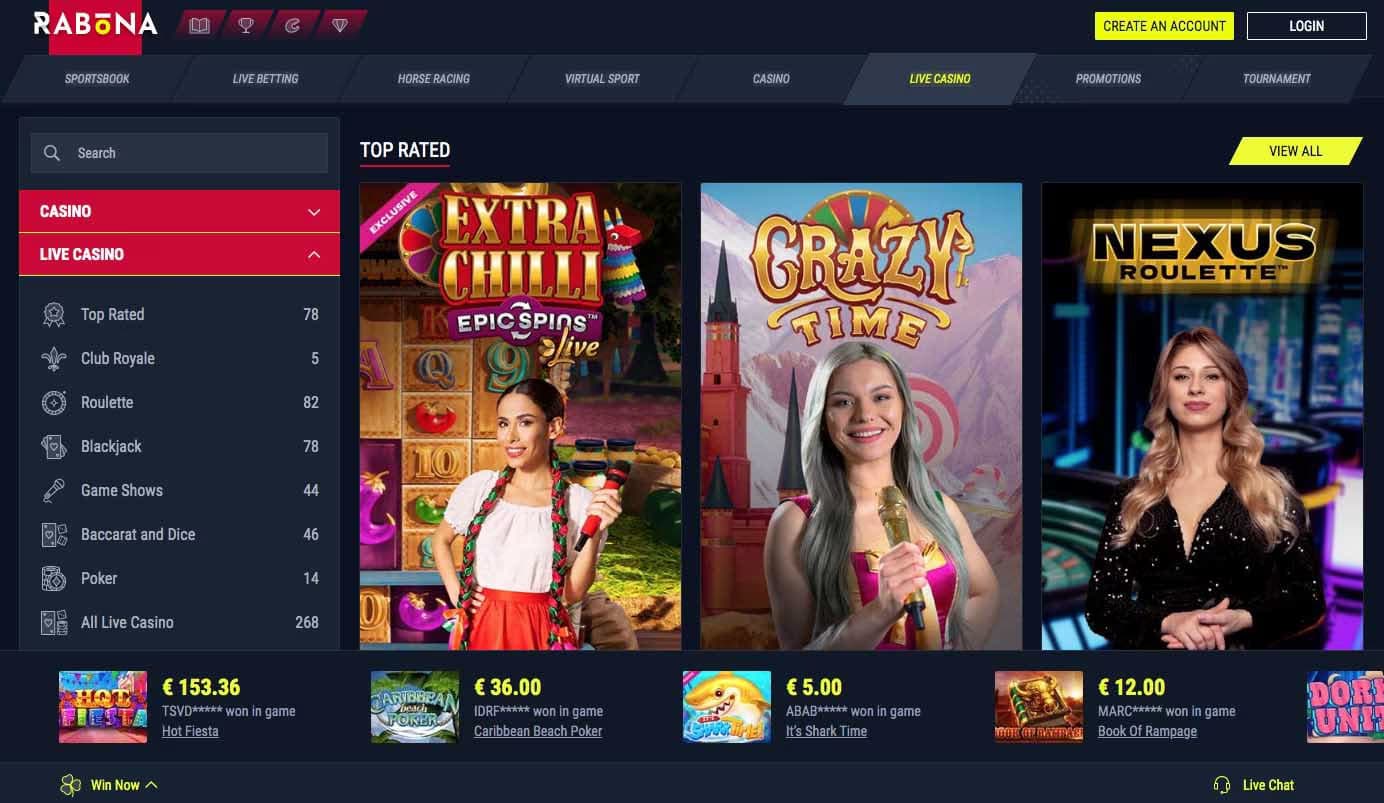Click the Game Shows microphone icon
This screenshot has height=803, width=1384.
(x=54, y=491)
